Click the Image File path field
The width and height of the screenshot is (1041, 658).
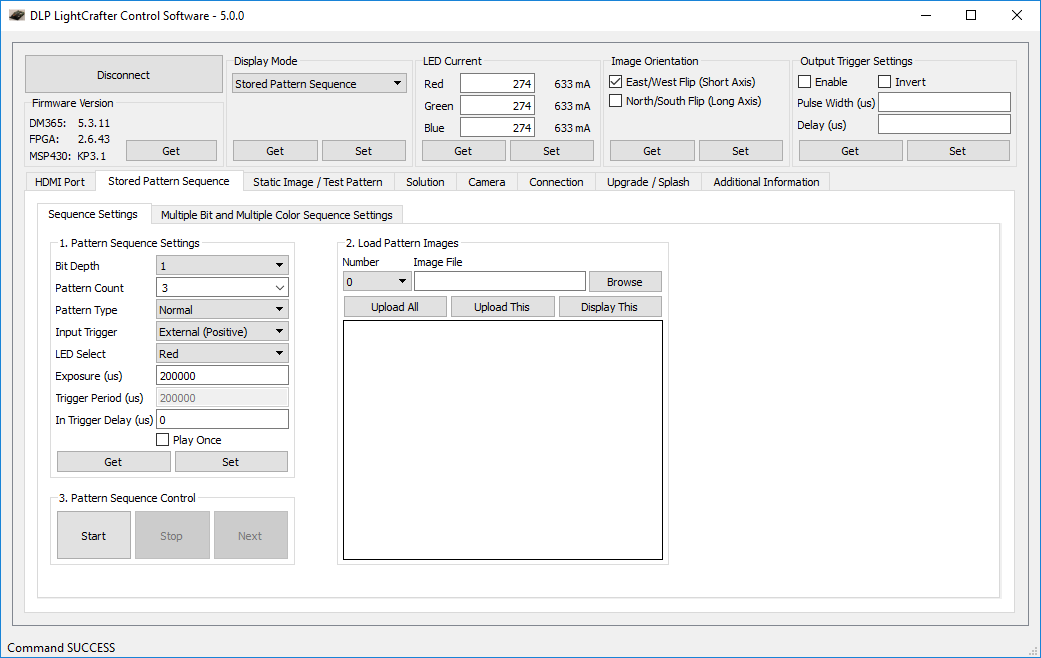(500, 282)
